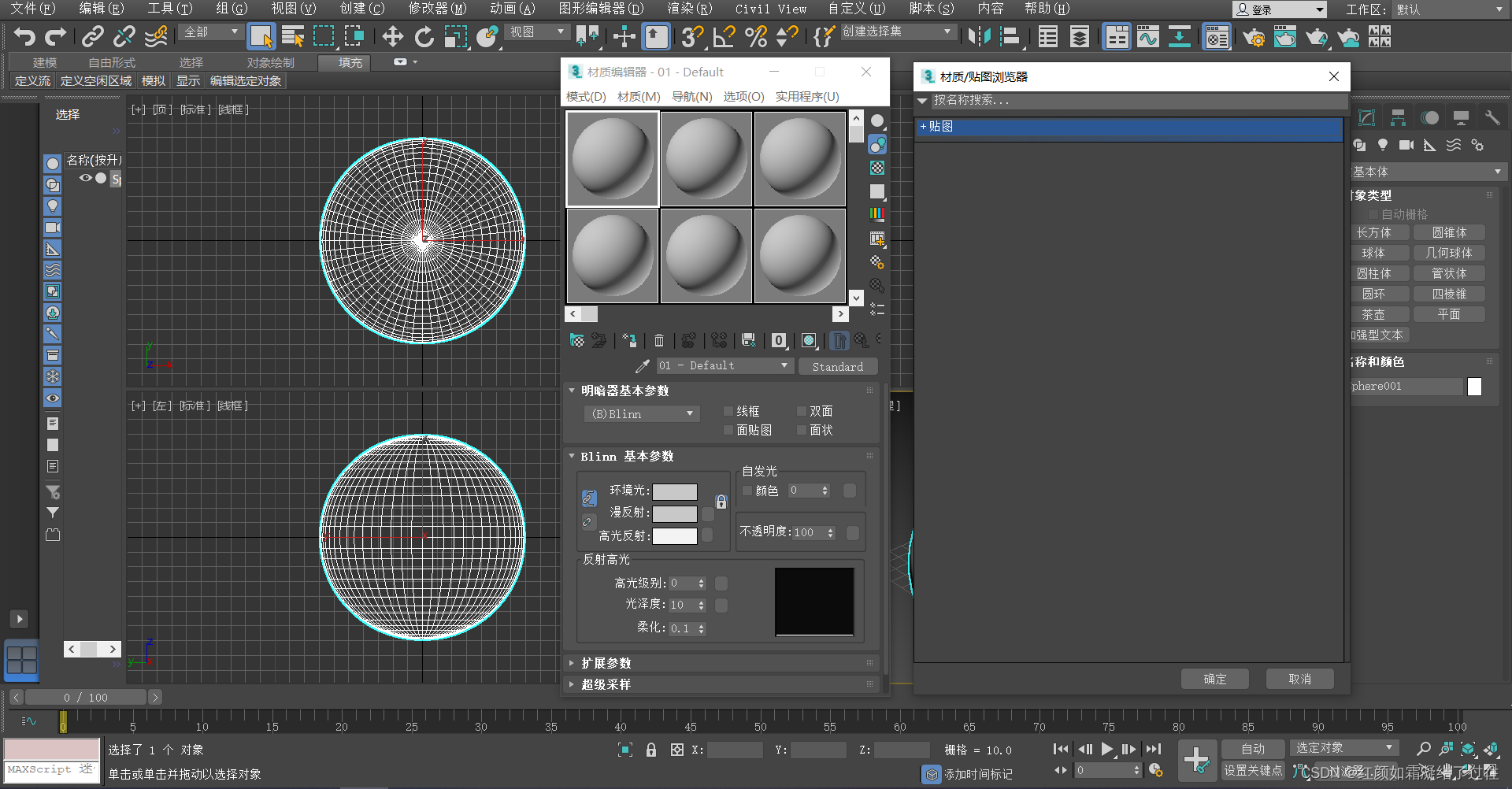Click the delete trash icon in material editor
Image resolution: width=1512 pixels, height=789 pixels.
click(659, 340)
